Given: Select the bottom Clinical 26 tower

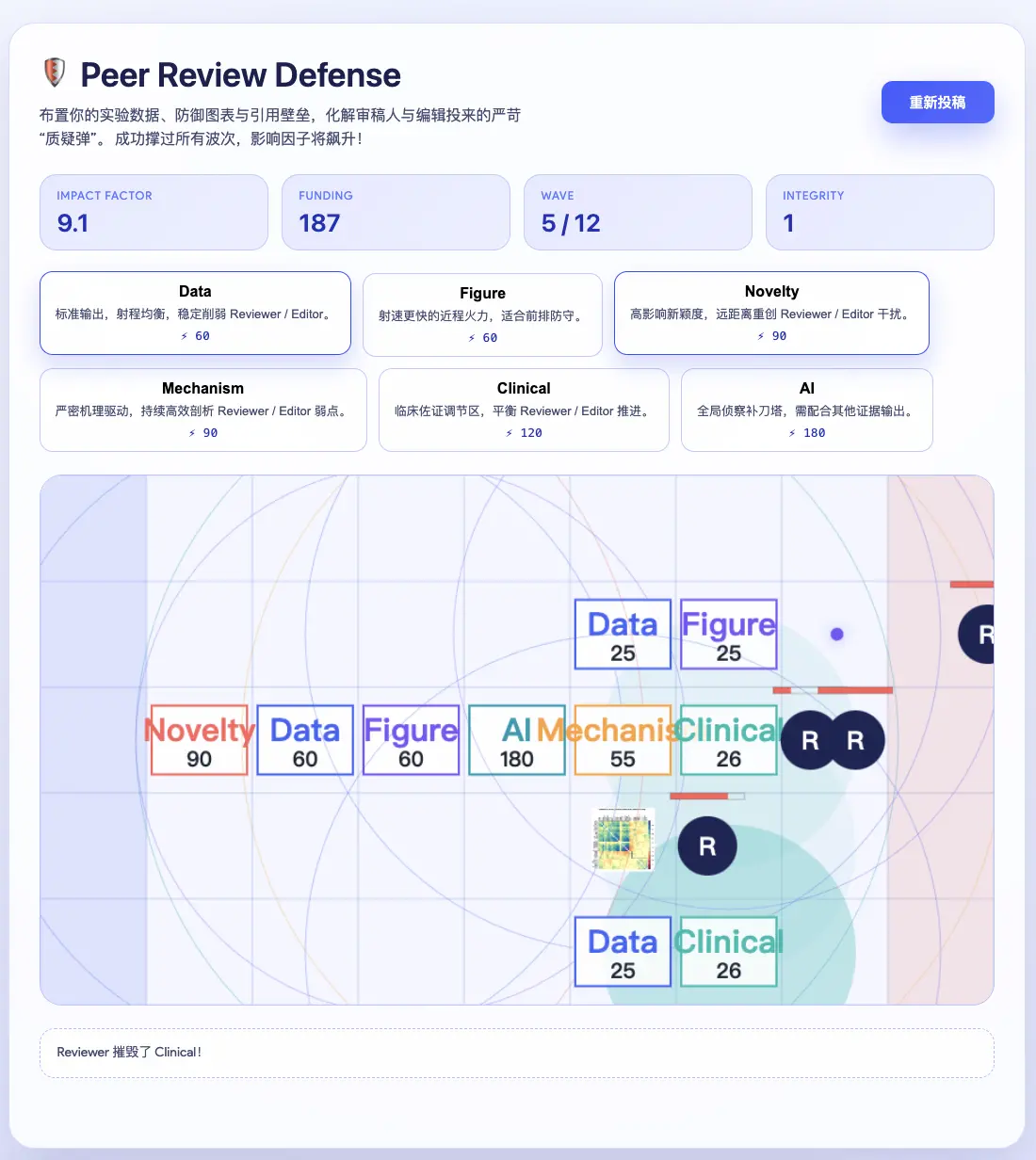Looking at the screenshot, I should coord(728,951).
